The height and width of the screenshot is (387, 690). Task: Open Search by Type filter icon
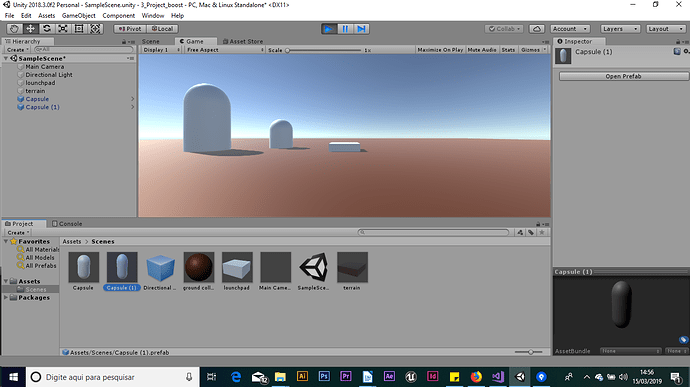[x=520, y=232]
